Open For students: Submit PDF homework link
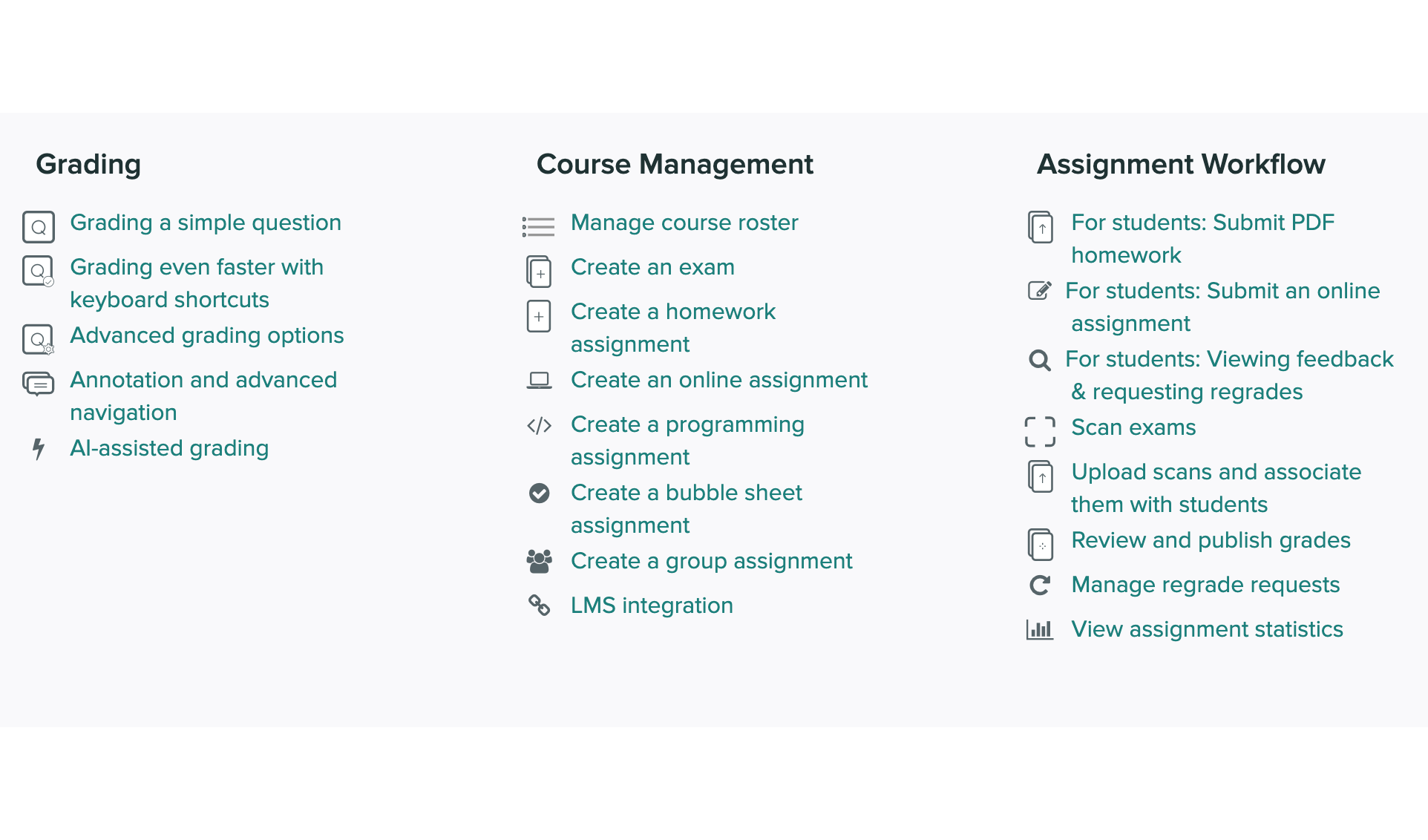Viewport: 1428px width, 840px height. coord(1202,239)
